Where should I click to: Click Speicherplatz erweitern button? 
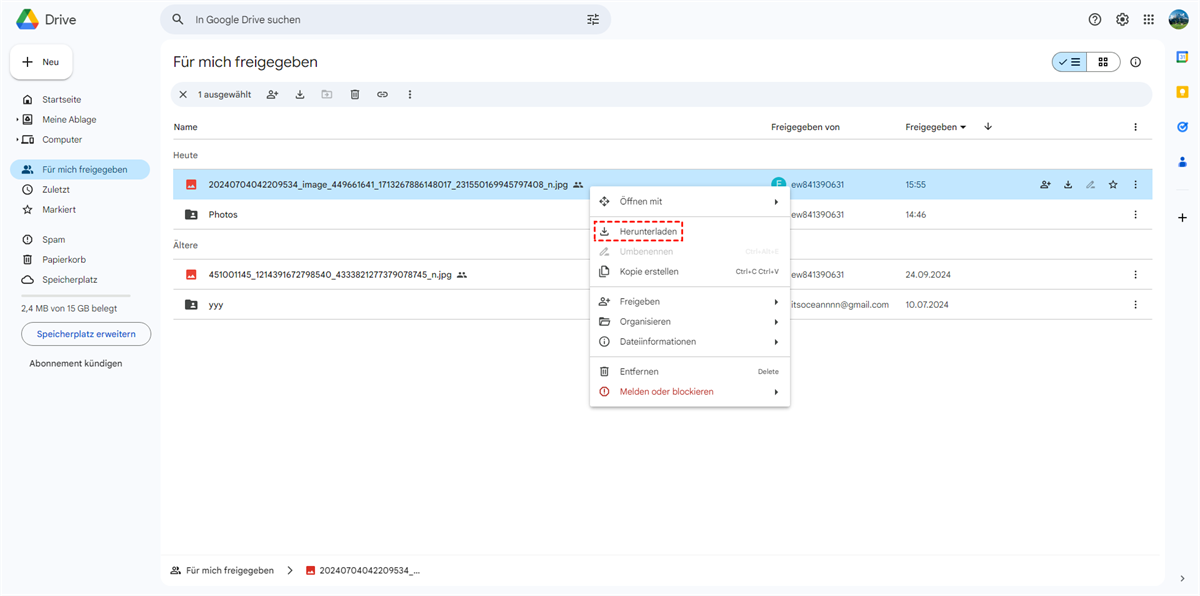pyautogui.click(x=86, y=334)
